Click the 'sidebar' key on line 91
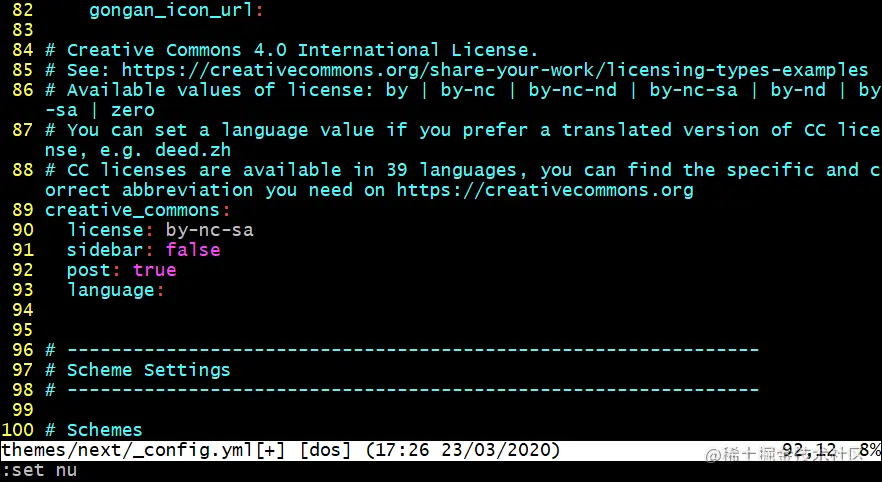 coord(105,250)
